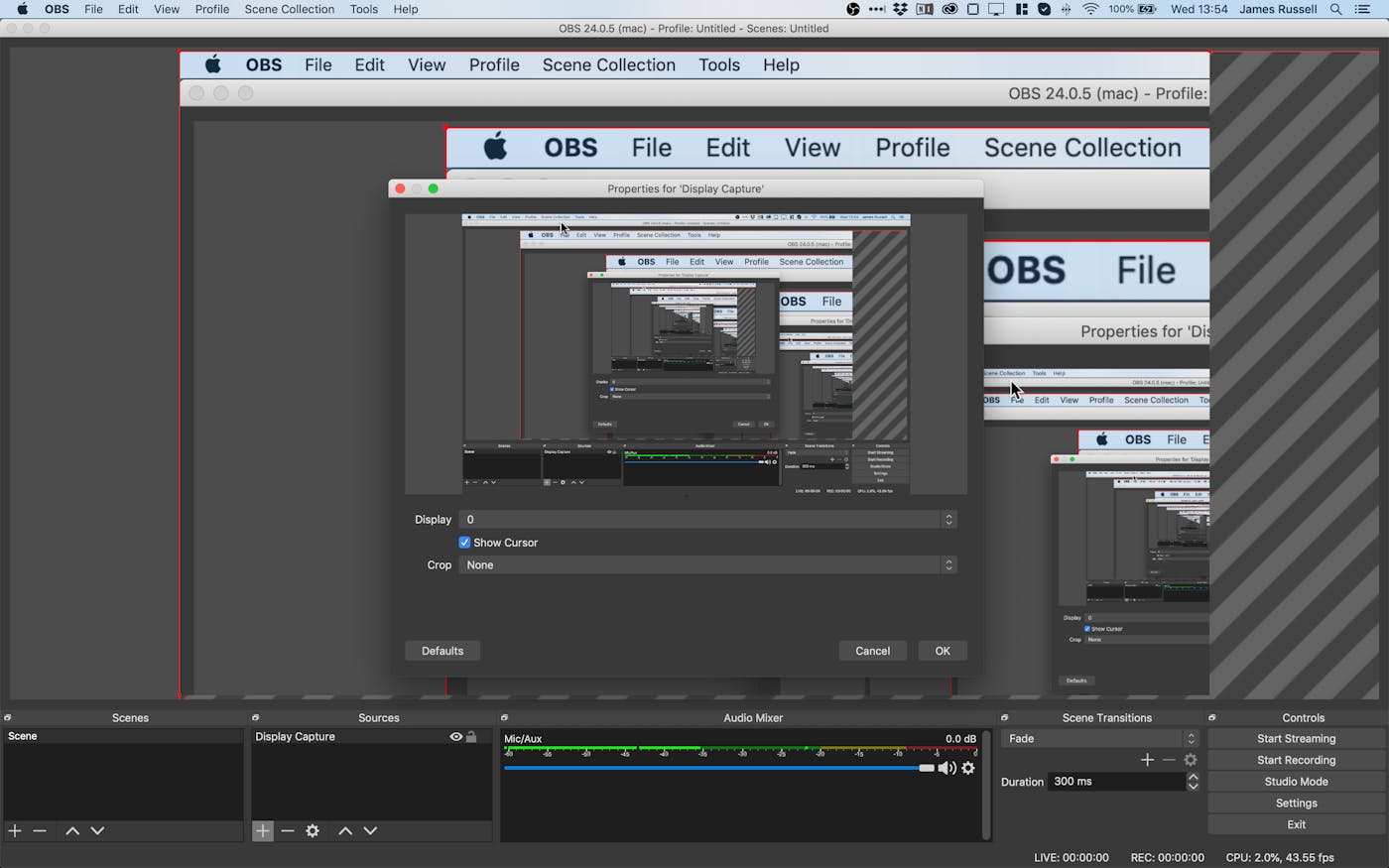Confirm the Properties dialog with OK
Viewport: 1389px width, 868px height.
click(942, 651)
